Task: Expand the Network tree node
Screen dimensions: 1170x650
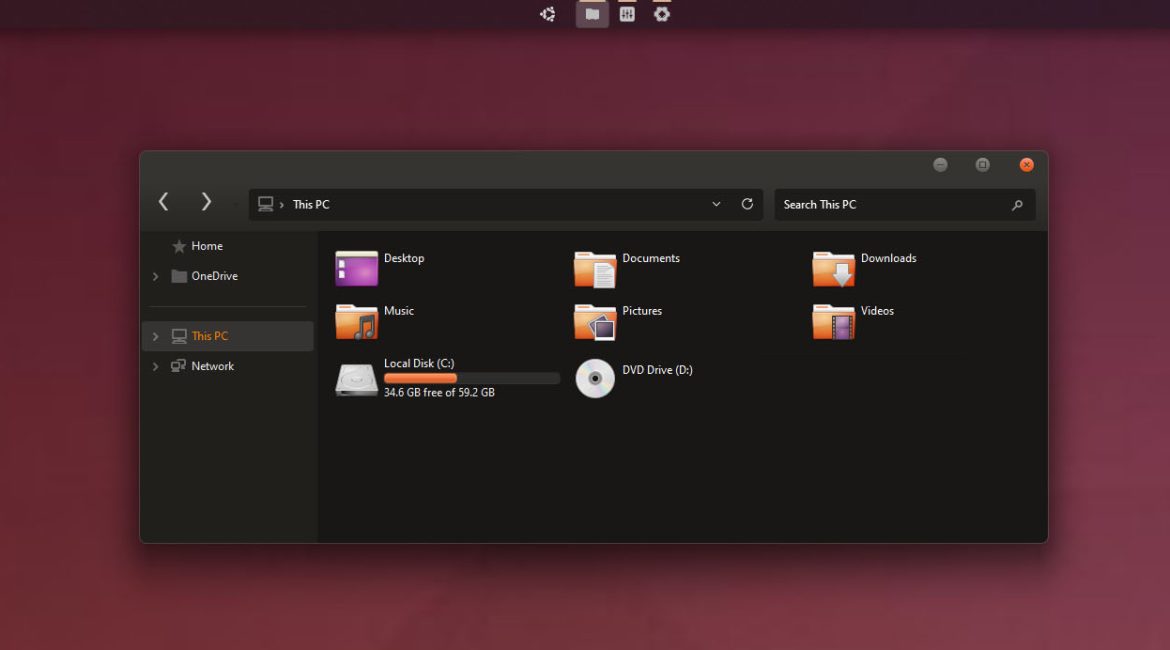Action: click(155, 366)
